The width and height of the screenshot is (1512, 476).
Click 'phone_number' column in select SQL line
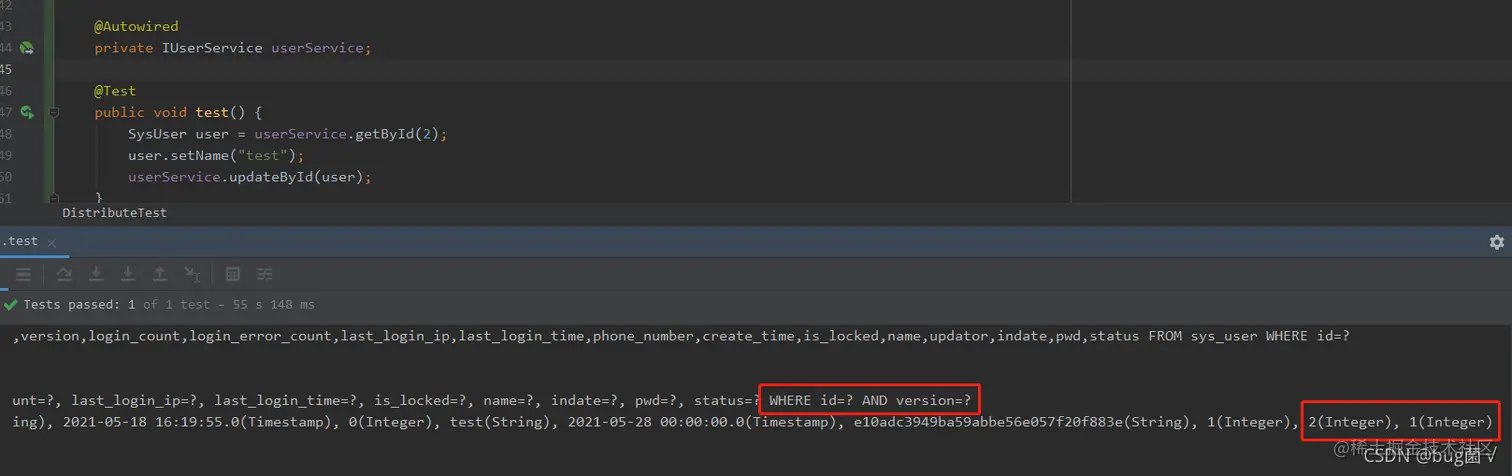[x=642, y=336]
